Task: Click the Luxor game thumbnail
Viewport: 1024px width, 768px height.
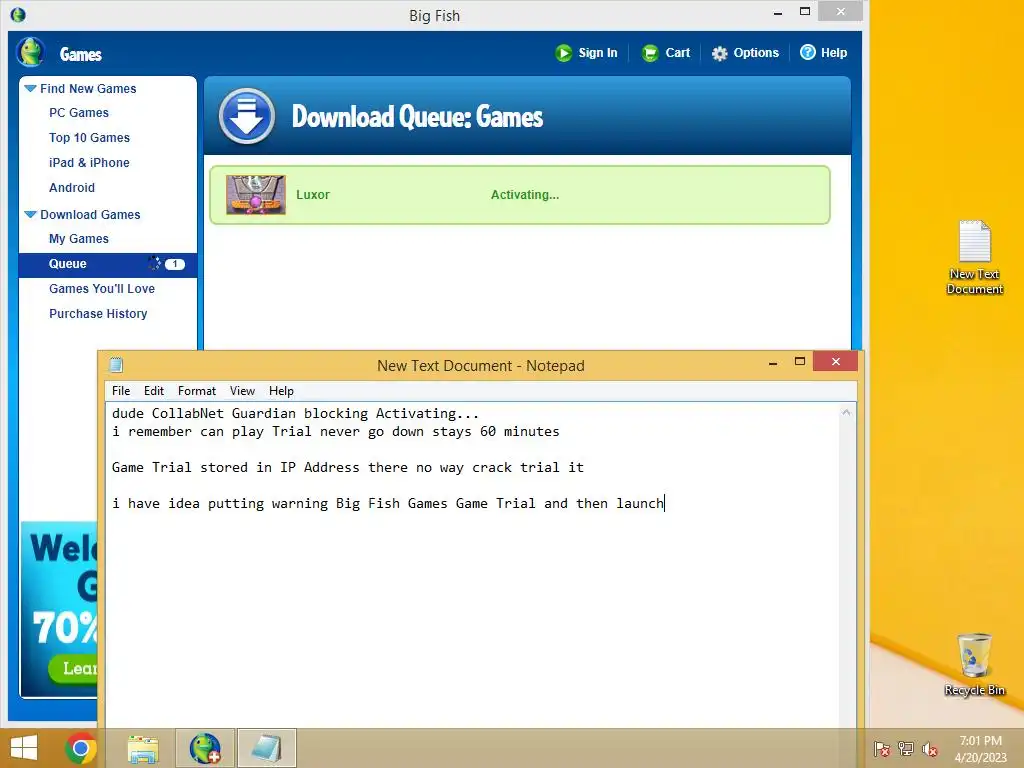Action: pyautogui.click(x=255, y=195)
